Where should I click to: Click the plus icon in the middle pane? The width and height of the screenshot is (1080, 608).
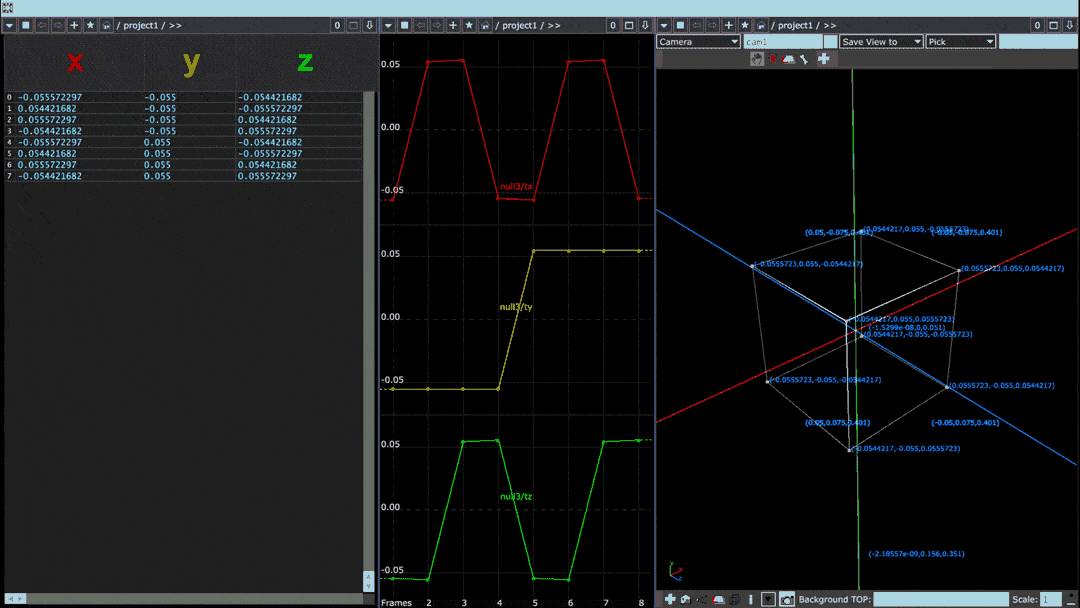(x=453, y=25)
